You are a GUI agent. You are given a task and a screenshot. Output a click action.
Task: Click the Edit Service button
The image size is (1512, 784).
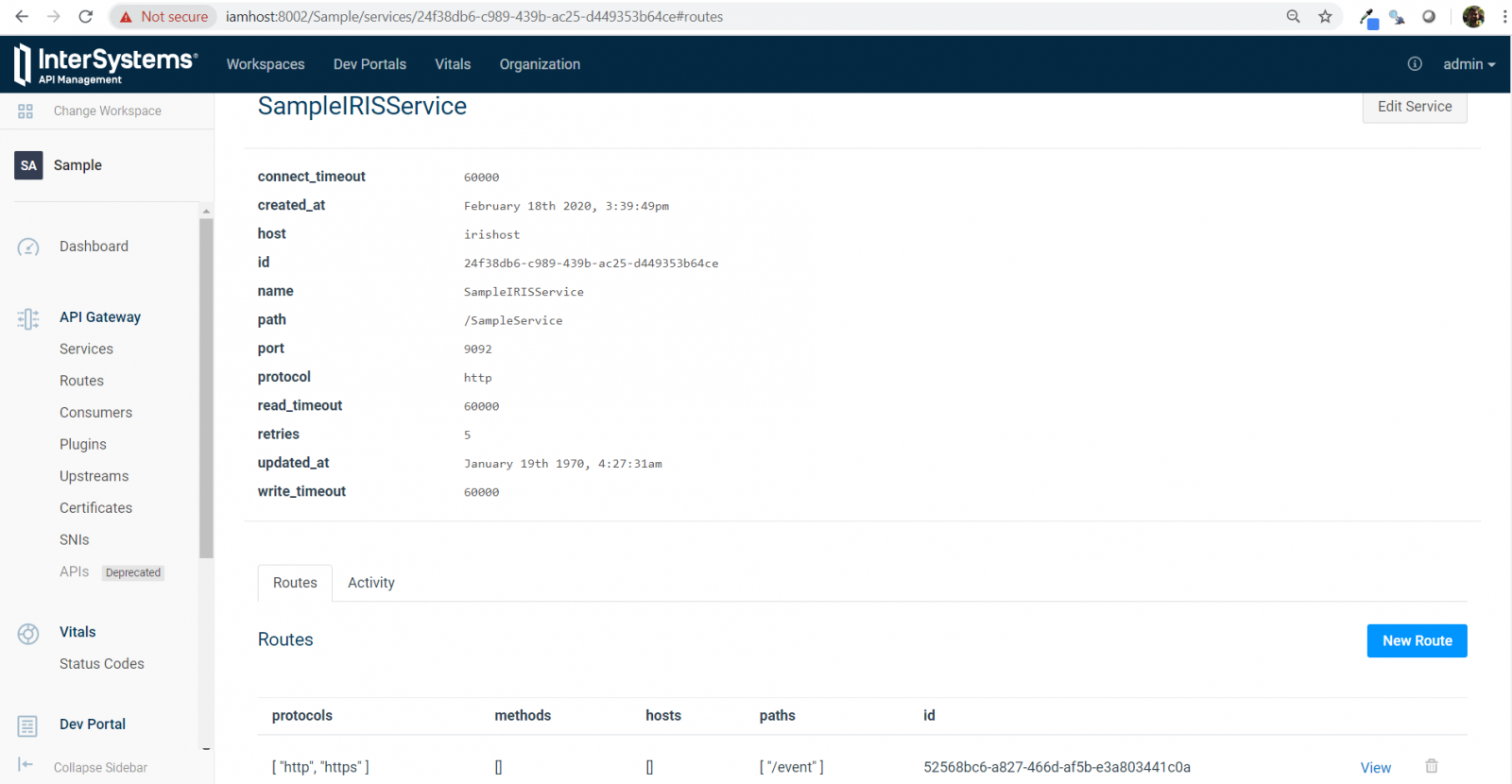[1414, 107]
